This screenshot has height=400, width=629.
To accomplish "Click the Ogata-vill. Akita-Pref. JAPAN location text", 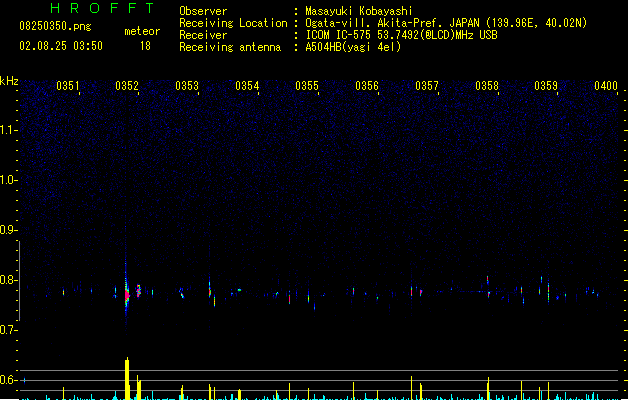I will click(446, 23).
